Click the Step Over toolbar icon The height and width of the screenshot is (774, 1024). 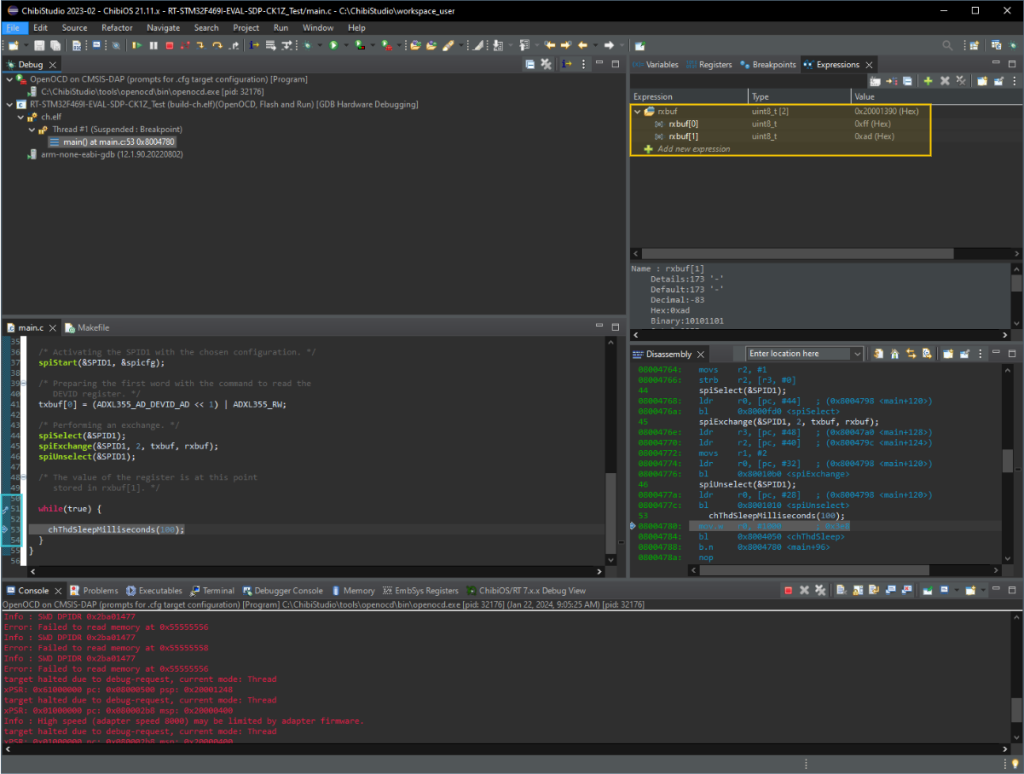tap(217, 45)
